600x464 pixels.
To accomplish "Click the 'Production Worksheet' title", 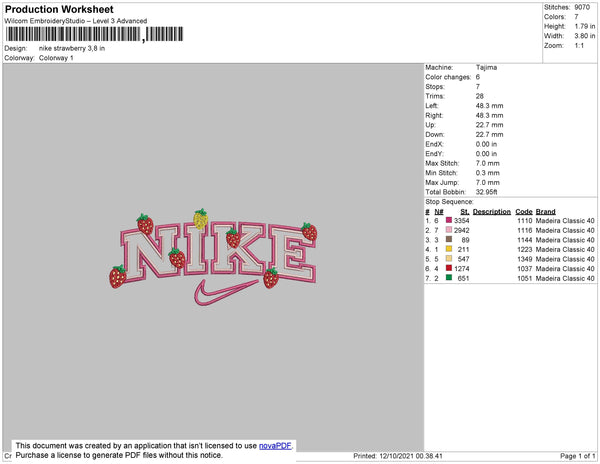I will pos(59,10).
